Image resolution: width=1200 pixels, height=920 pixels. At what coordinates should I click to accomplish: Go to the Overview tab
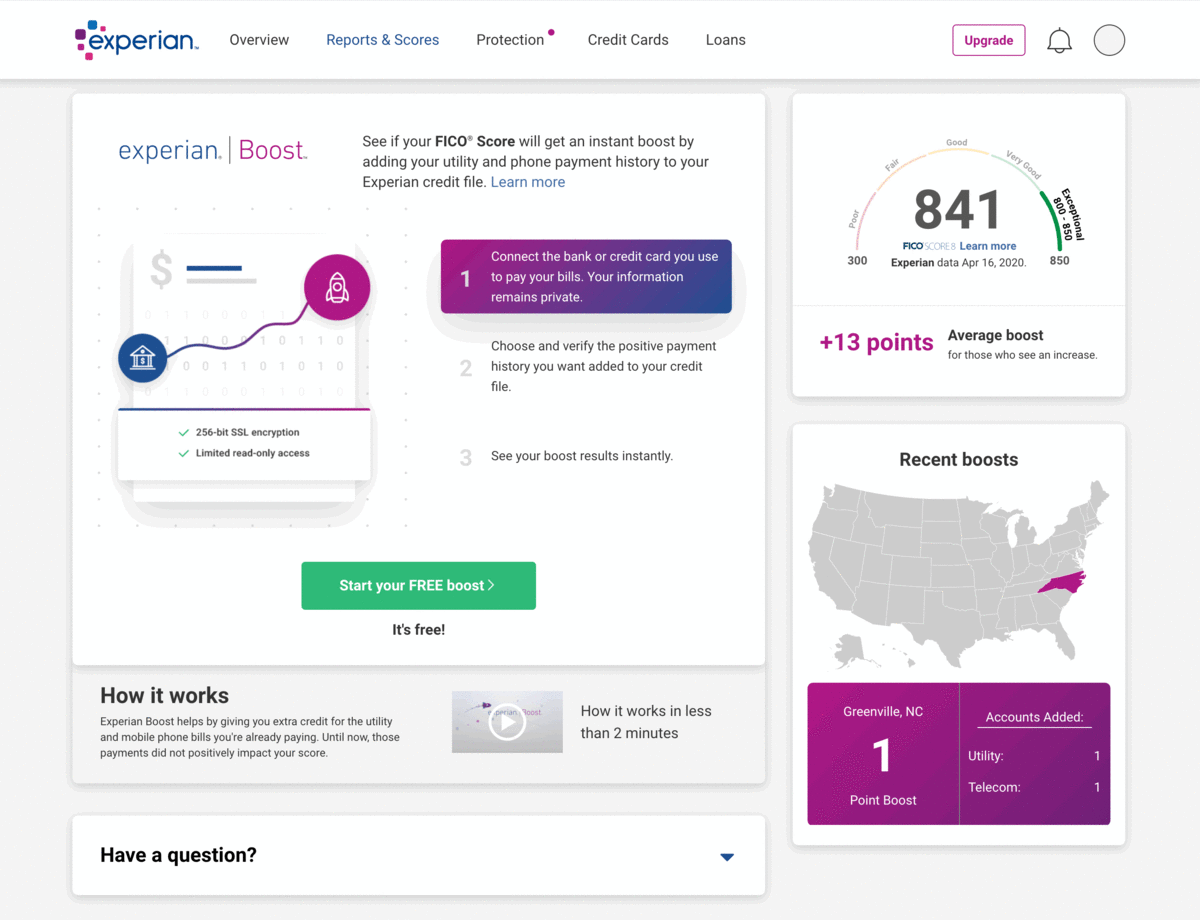tap(259, 40)
